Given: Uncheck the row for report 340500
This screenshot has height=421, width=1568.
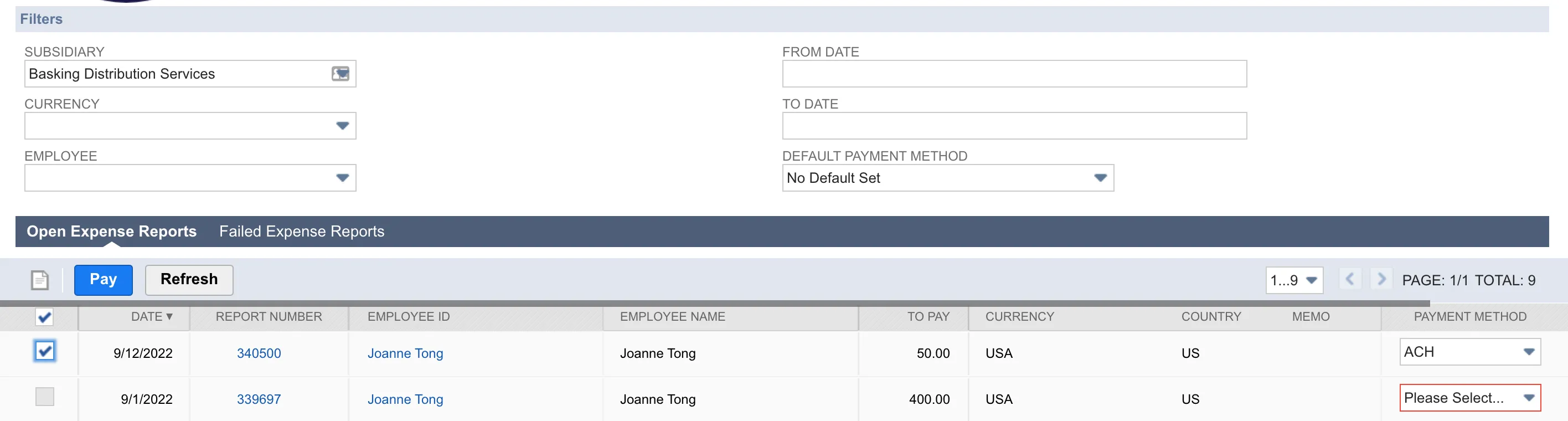Looking at the screenshot, I should (x=44, y=351).
